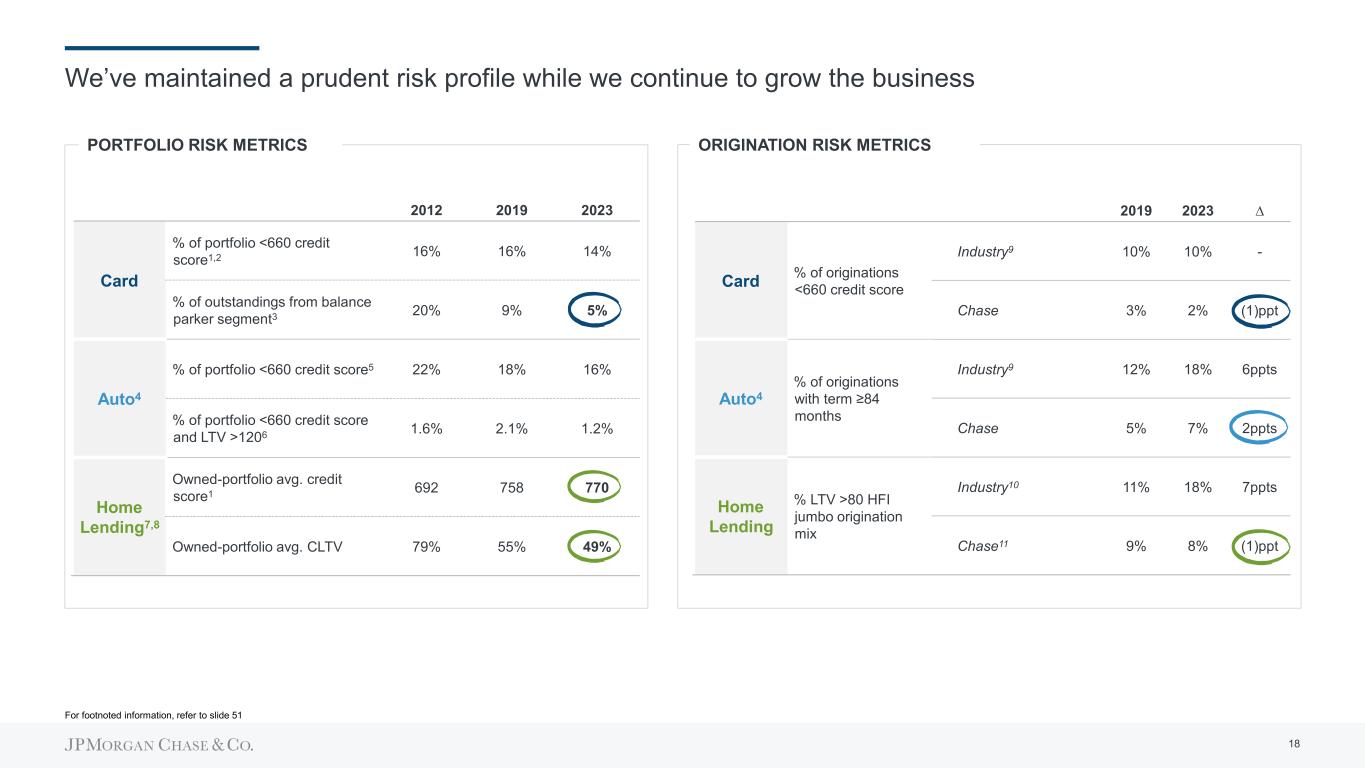Screen dimensions: 1365x768
Task: Click the JPMorgan Chase & Co. logo
Action: (159, 745)
